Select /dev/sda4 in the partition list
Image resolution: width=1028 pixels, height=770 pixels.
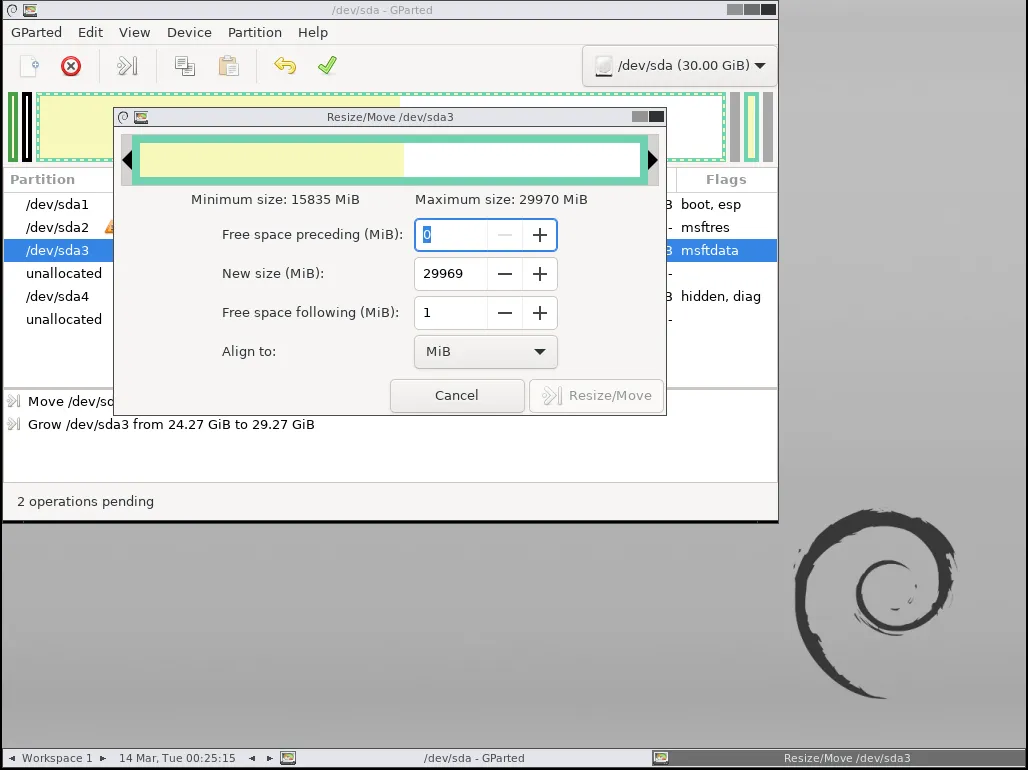click(57, 296)
